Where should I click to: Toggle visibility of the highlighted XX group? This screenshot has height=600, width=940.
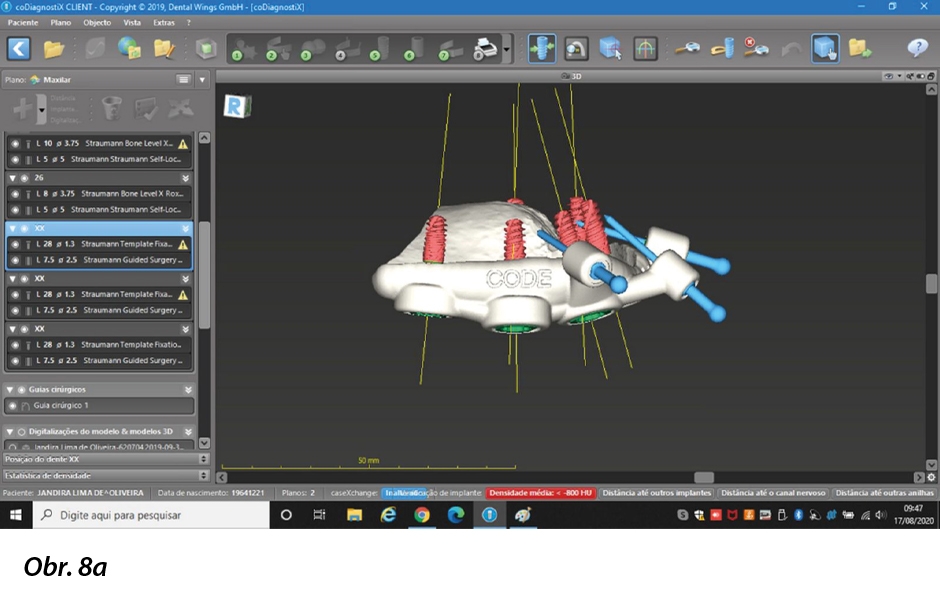(x=25, y=228)
